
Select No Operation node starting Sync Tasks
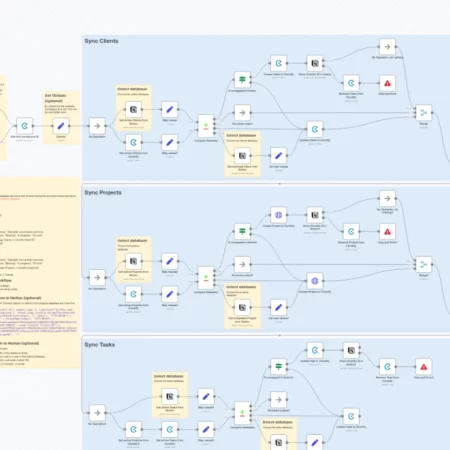coord(97,413)
